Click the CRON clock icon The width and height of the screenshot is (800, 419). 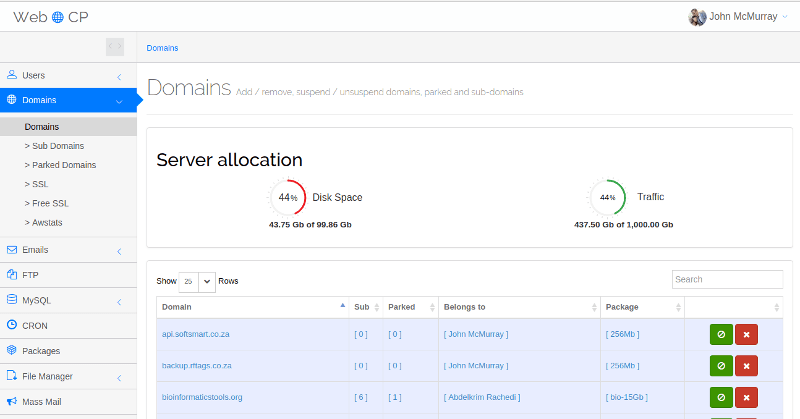(x=12, y=325)
